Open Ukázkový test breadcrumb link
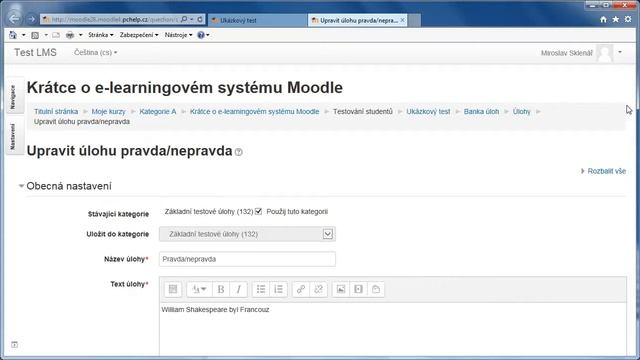The image size is (640, 360). tap(428, 111)
